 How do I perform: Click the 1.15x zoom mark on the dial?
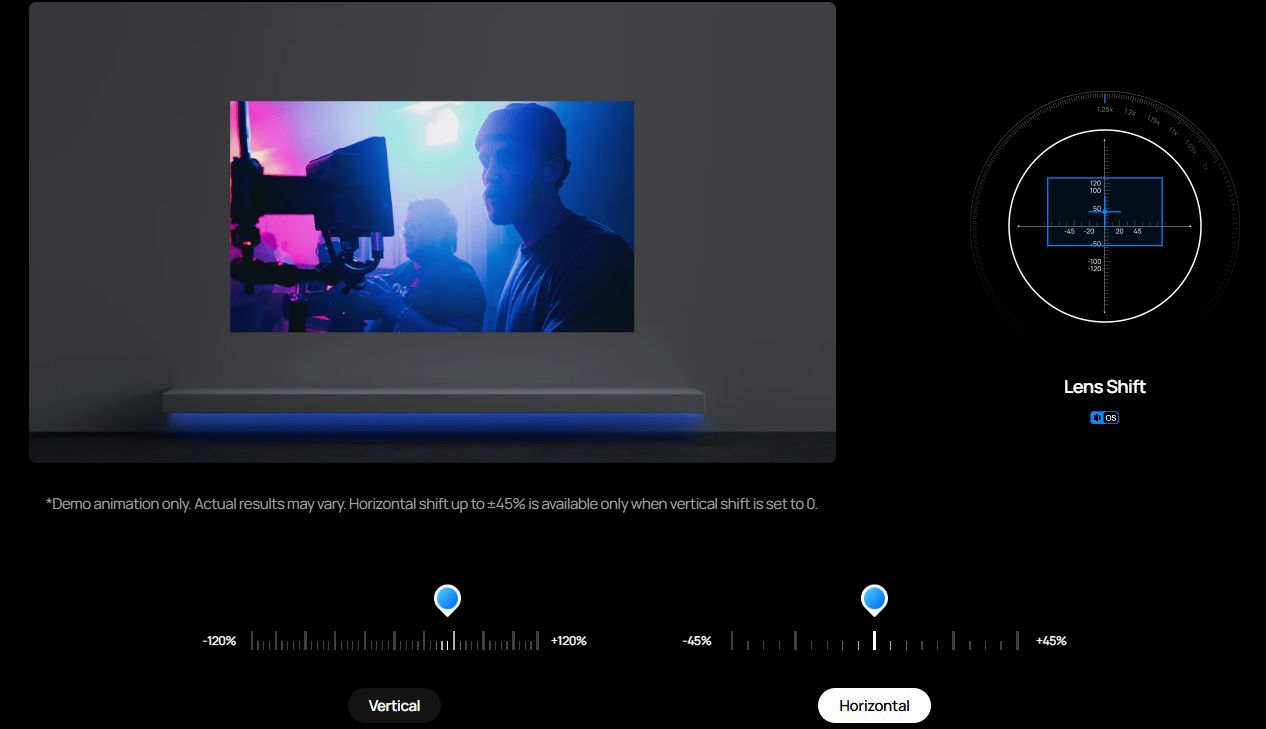pos(1154,121)
